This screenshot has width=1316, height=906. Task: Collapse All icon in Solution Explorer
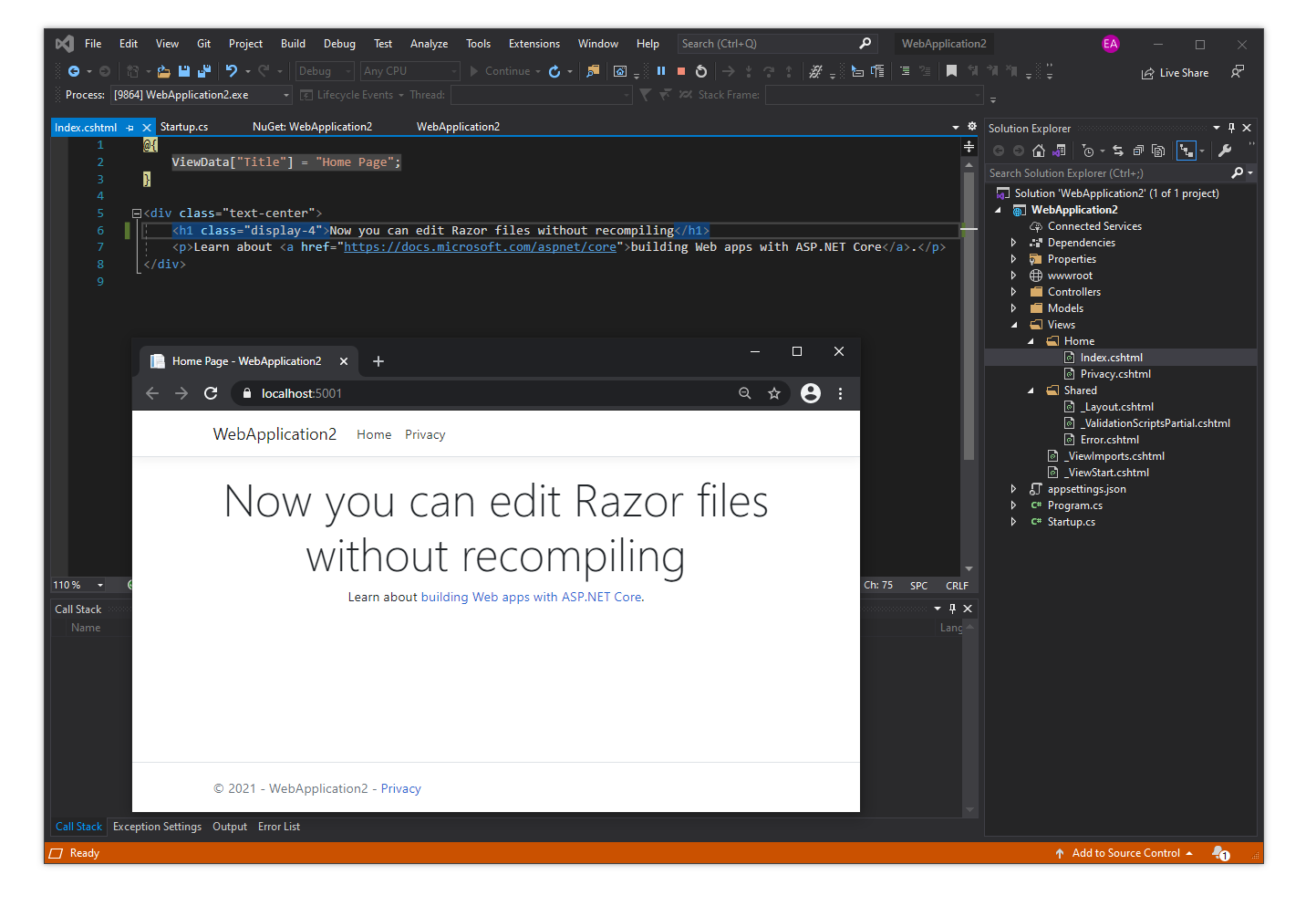1138,151
